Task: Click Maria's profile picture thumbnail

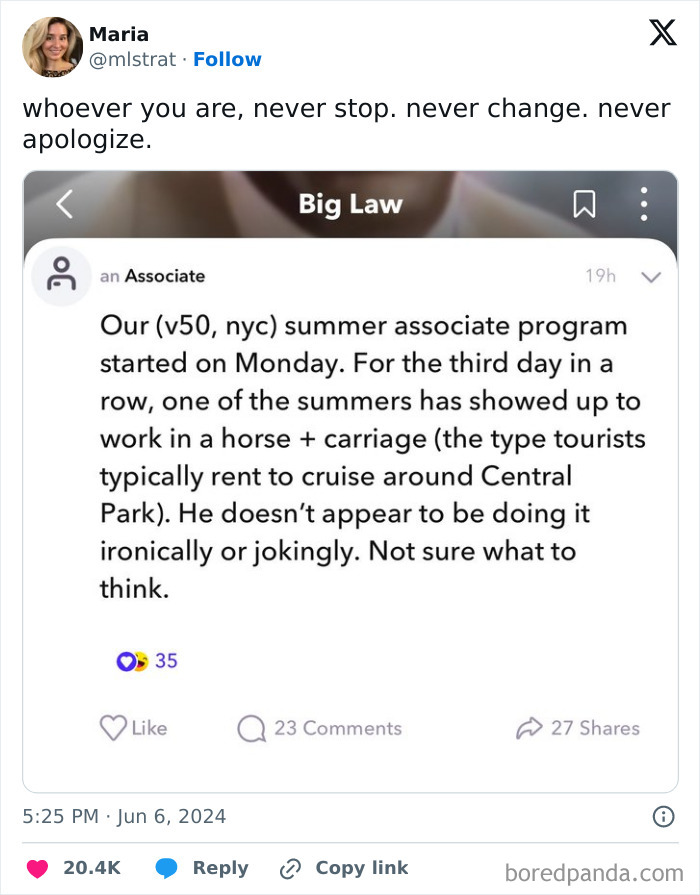Action: (x=52, y=46)
